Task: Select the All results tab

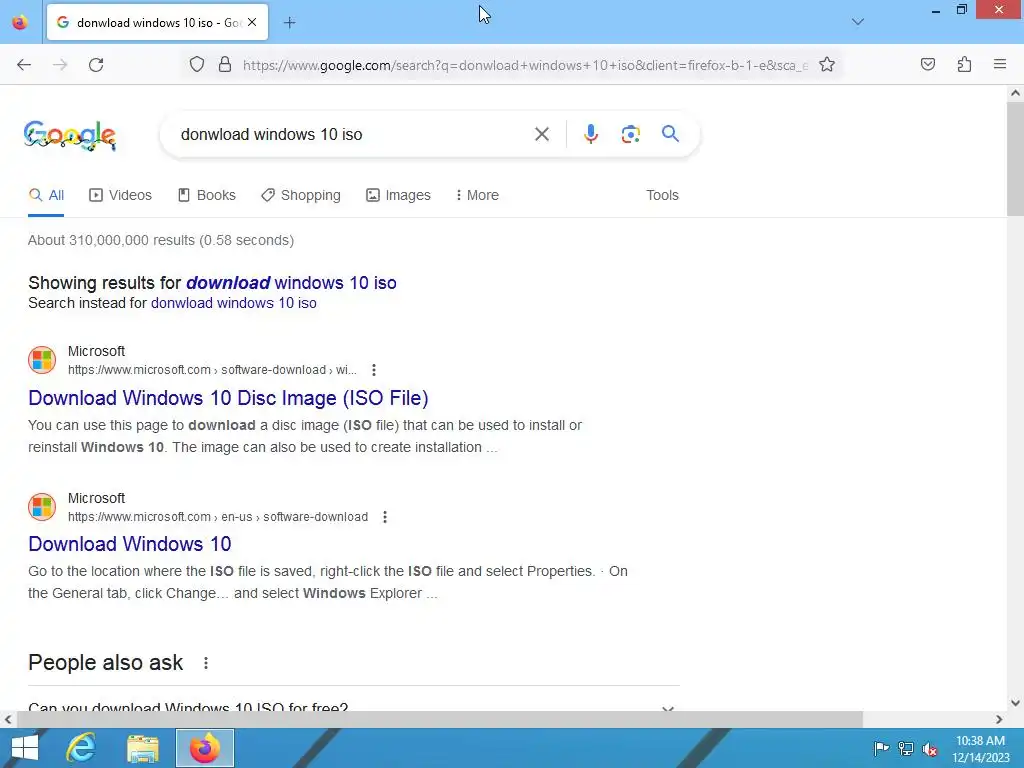Action: 46,195
